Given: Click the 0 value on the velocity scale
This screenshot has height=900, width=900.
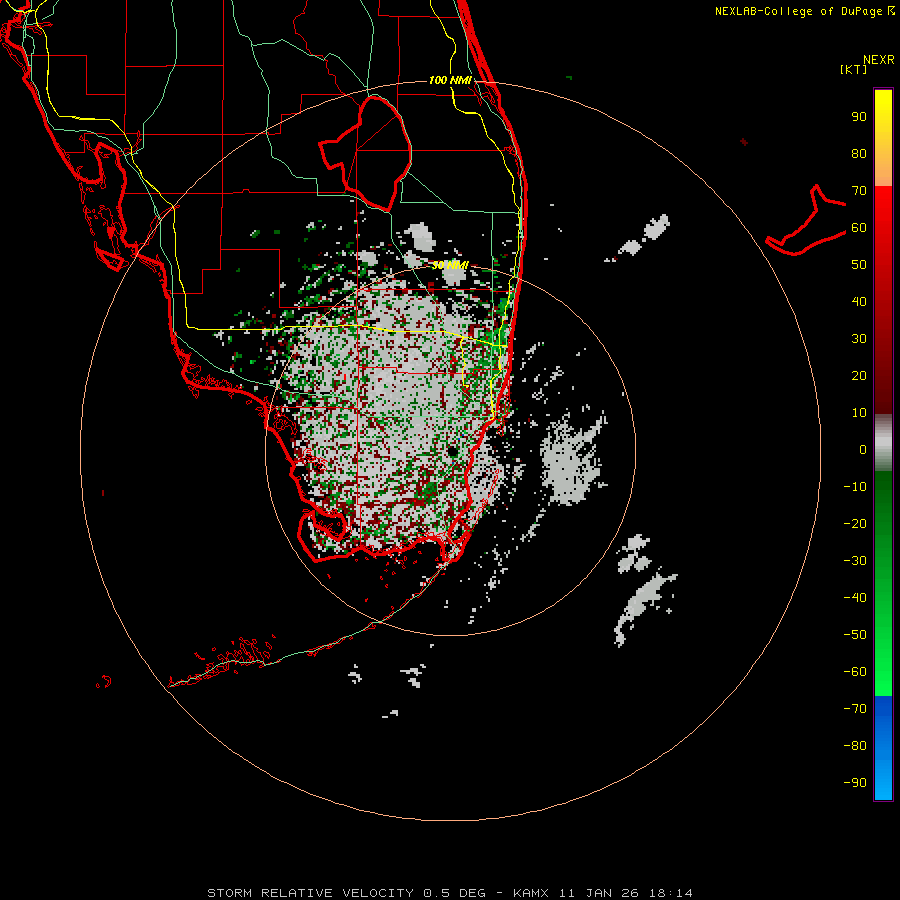Looking at the screenshot, I should tap(863, 449).
